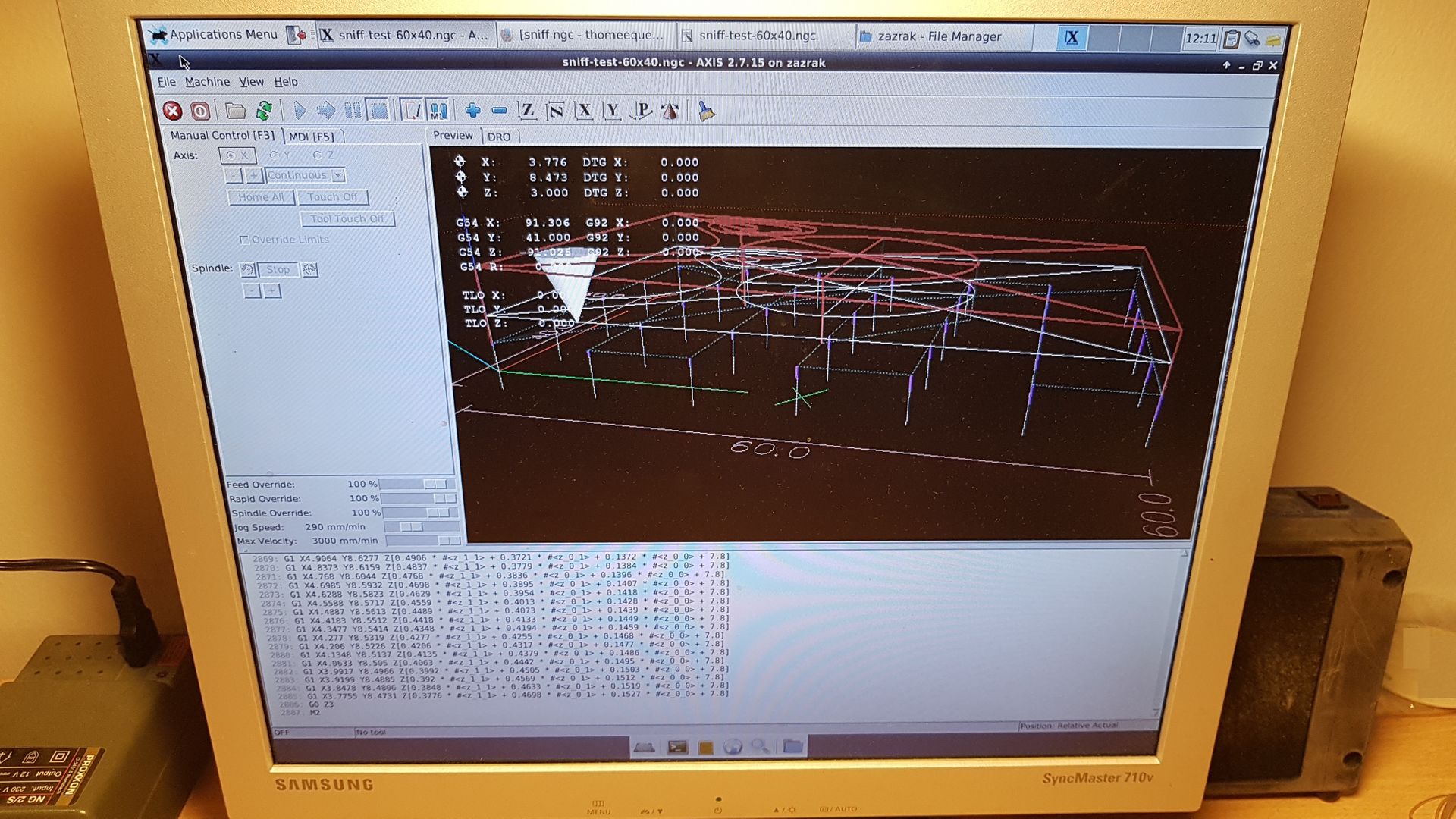Open the View menu
The width and height of the screenshot is (1456, 819).
pyautogui.click(x=251, y=82)
